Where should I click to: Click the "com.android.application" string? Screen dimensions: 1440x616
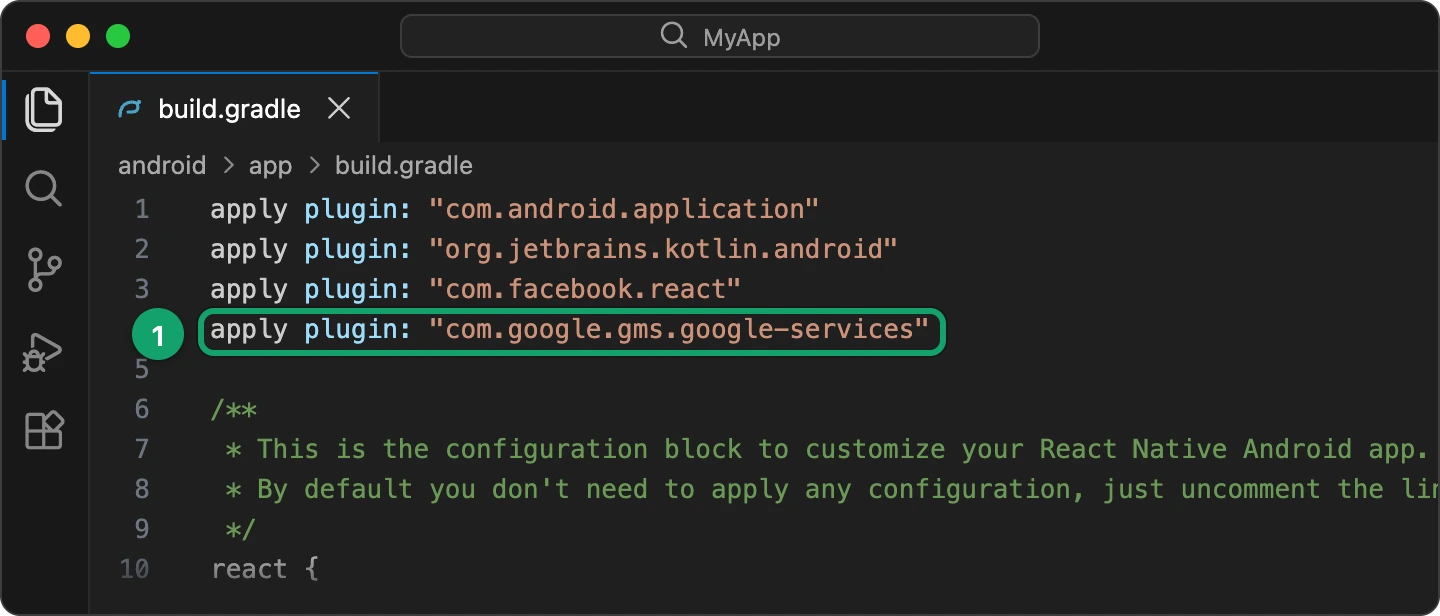coord(624,209)
